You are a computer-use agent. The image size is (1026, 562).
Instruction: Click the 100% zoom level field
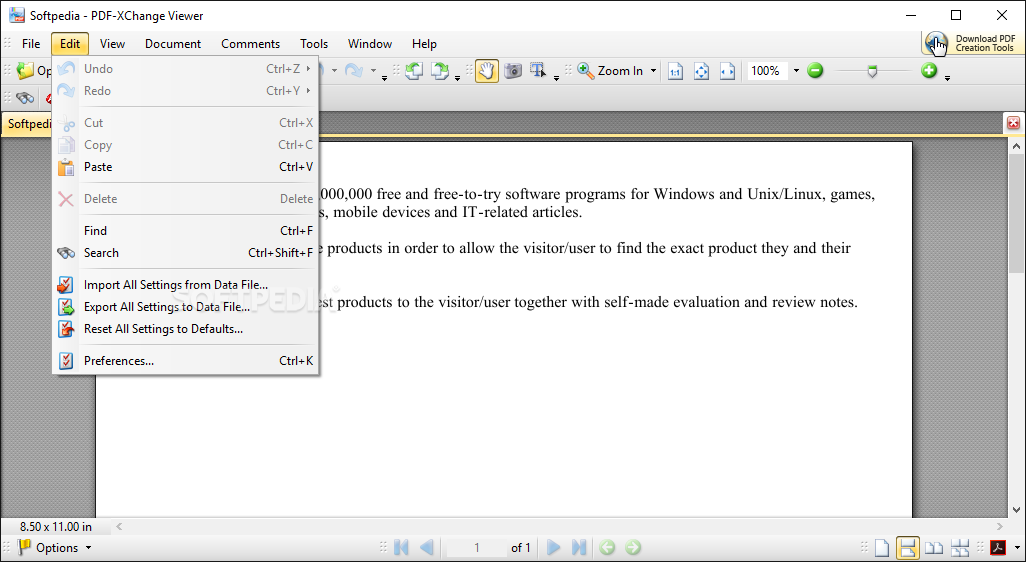tap(768, 71)
